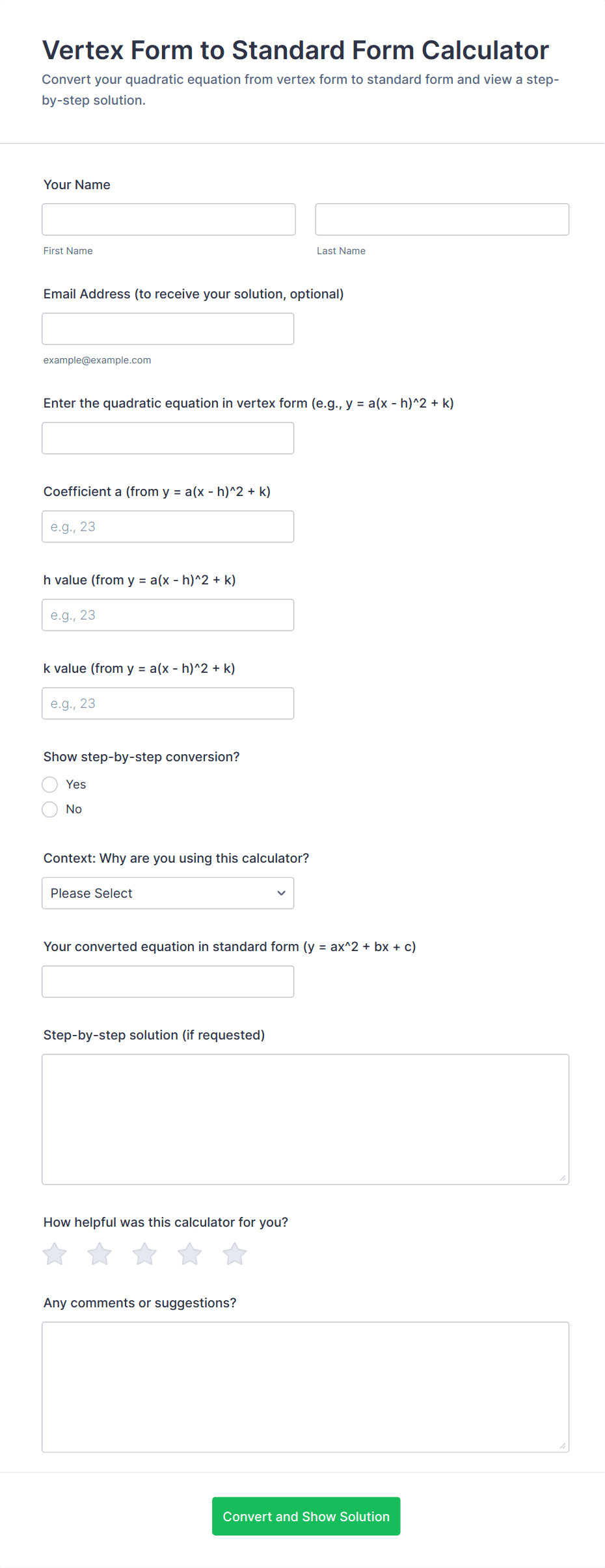The width and height of the screenshot is (605, 1568).
Task: Focus the step-by-step solution text area
Action: click(305, 1119)
